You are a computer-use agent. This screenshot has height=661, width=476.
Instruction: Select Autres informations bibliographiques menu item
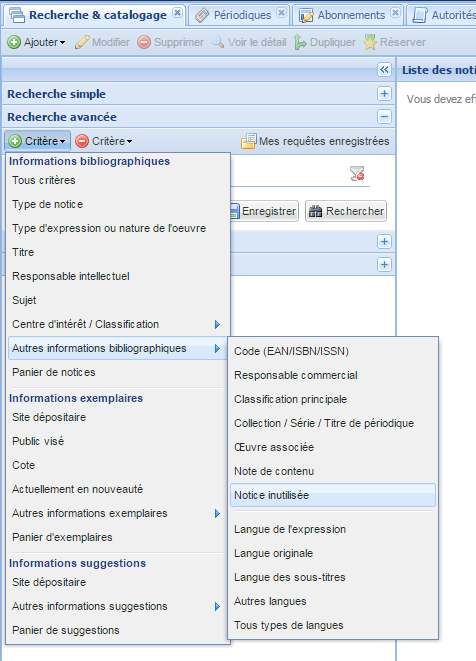tap(117, 348)
